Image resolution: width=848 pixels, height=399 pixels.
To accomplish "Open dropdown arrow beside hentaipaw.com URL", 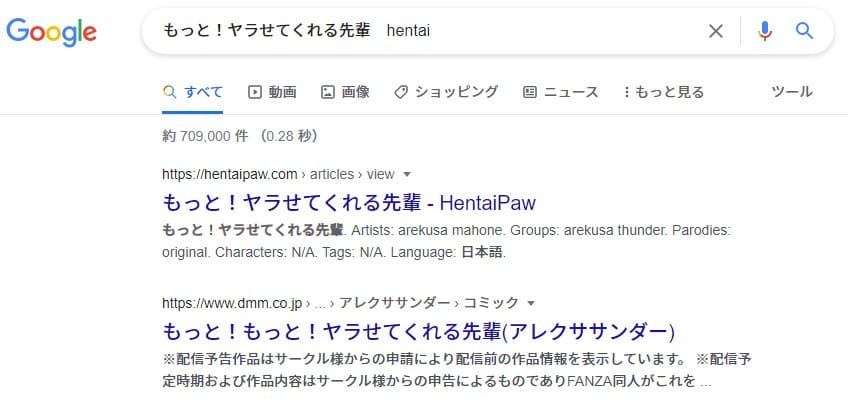I will coord(407,175).
